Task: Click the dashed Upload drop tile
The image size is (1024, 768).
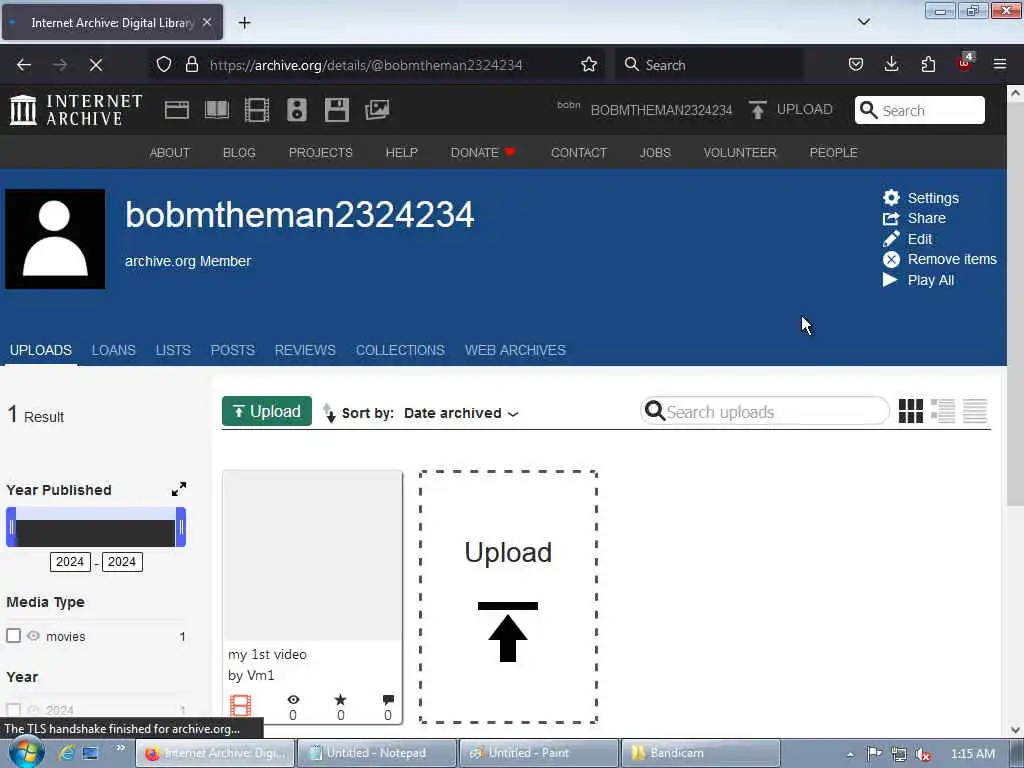Action: (x=508, y=597)
